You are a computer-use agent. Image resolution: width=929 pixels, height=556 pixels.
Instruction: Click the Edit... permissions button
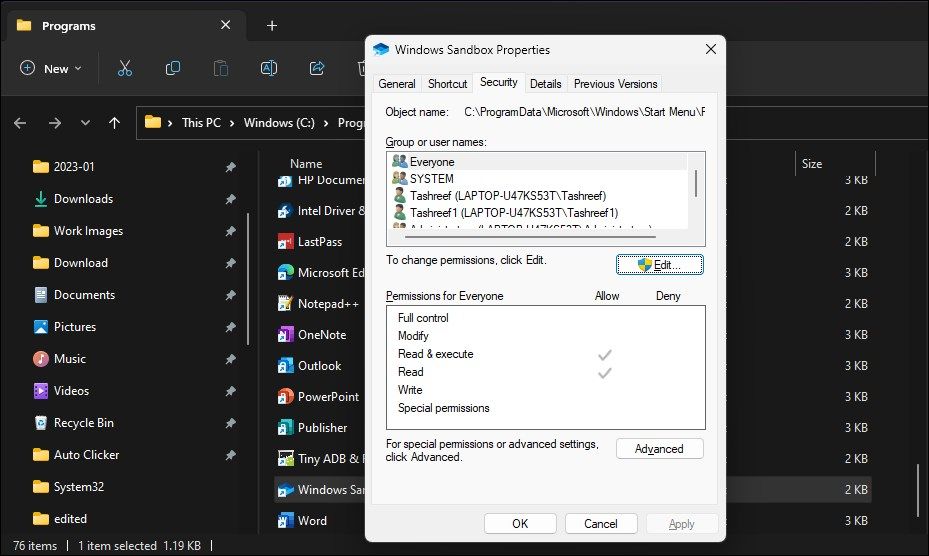pos(659,265)
